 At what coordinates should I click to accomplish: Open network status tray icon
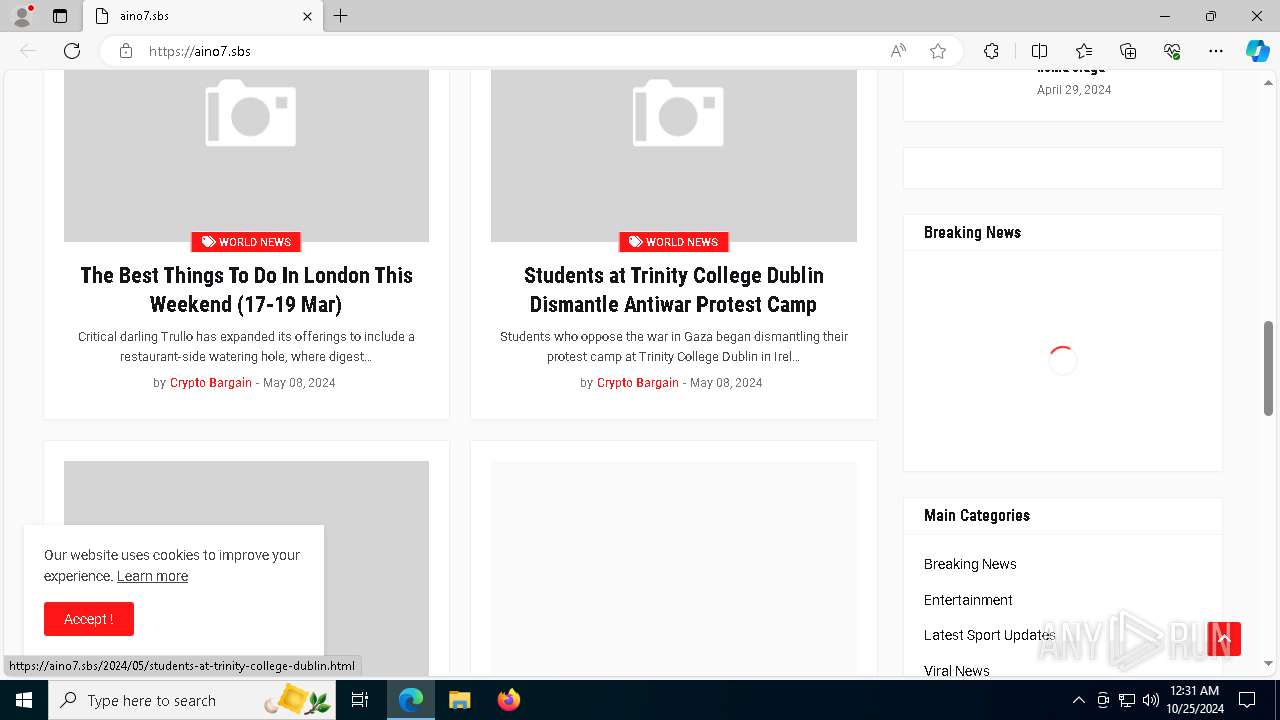tap(1127, 700)
